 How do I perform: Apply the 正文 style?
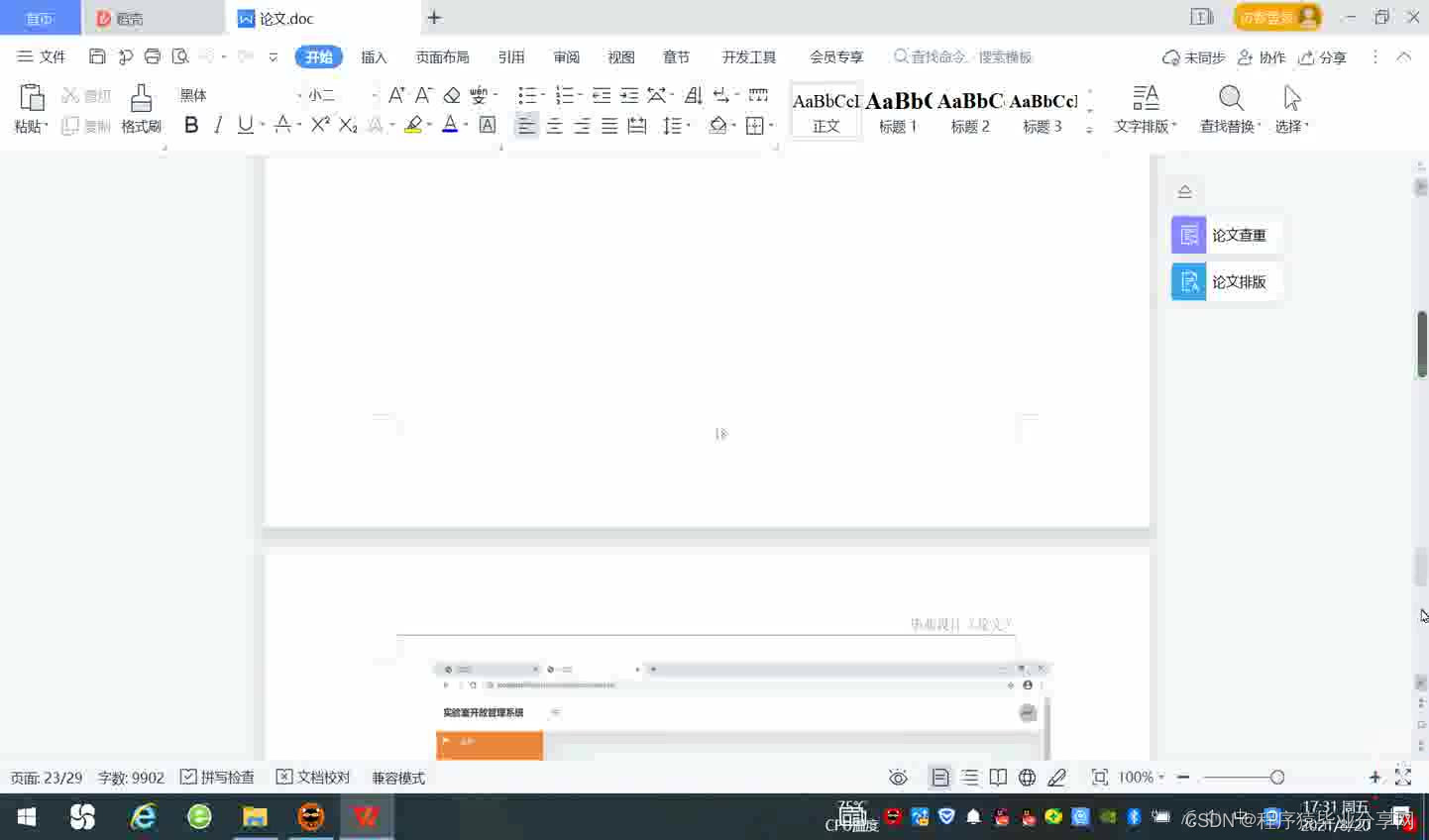pyautogui.click(x=826, y=111)
